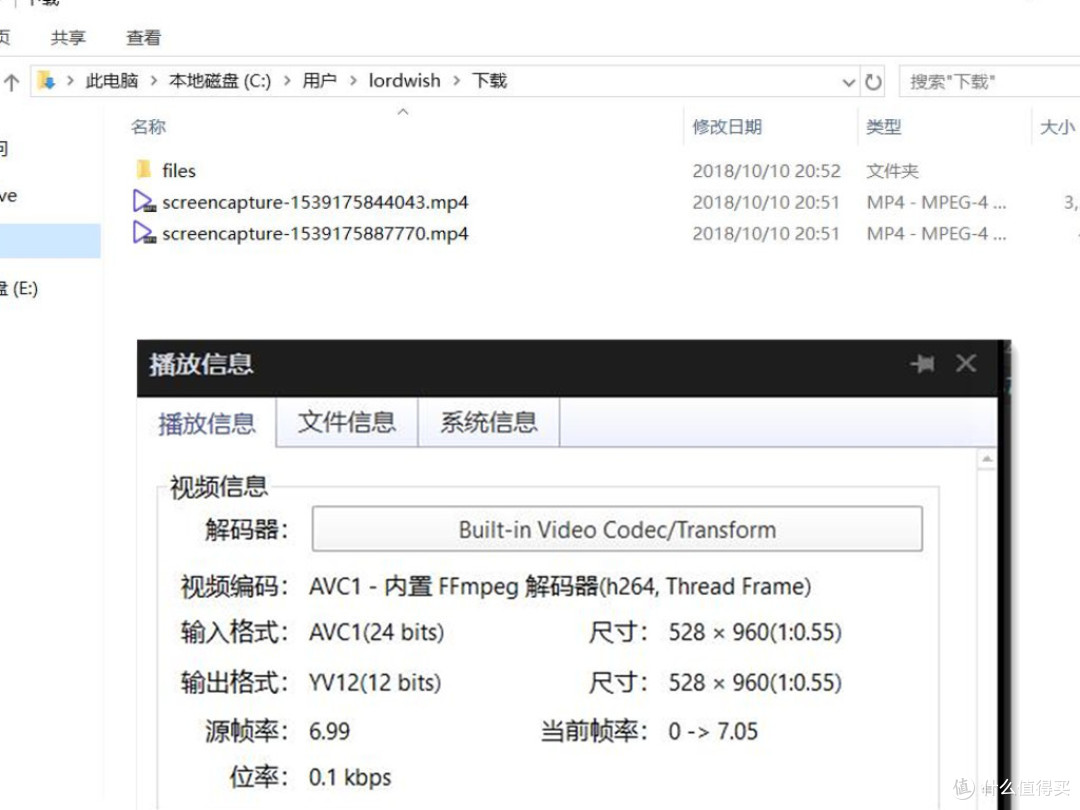Viewport: 1080px width, 810px height.
Task: Sort by 修改日期 column header
Action: 727,127
